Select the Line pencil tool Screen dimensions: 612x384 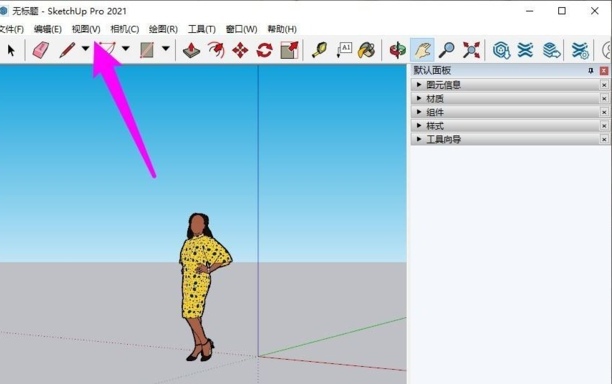pos(67,50)
